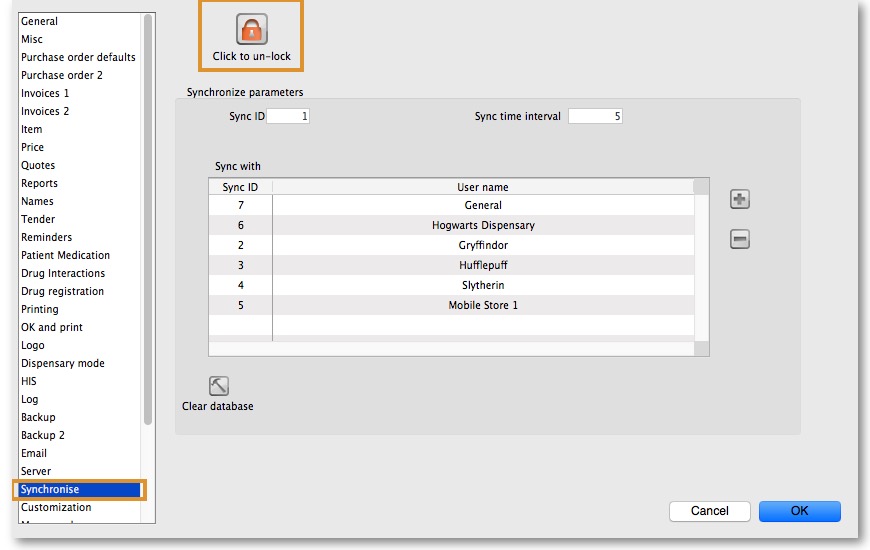The image size is (870, 550).
Task: Click the Sync time interval field
Action: pyautogui.click(x=596, y=117)
